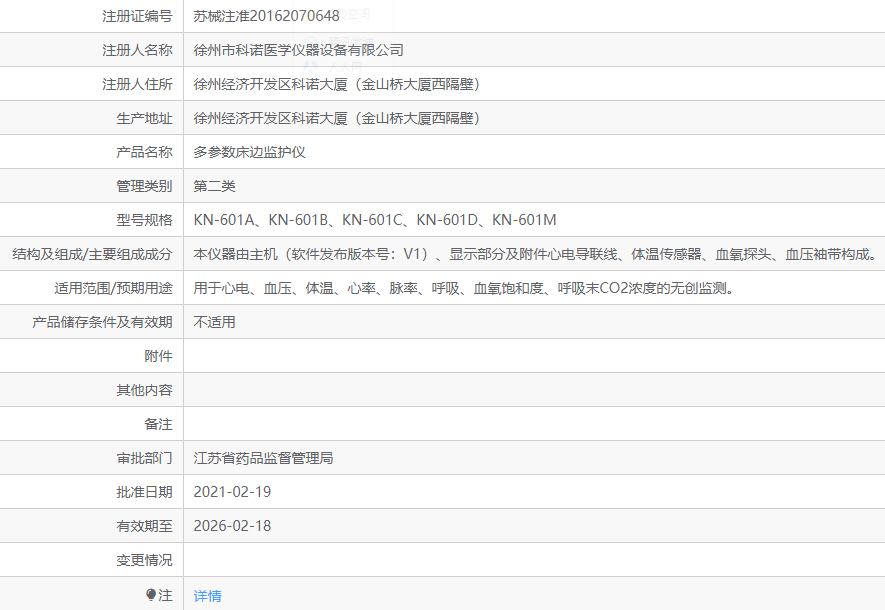This screenshot has width=885, height=610.
Task: Click the 结构及组成/主要组成成分 label
Action: [92, 254]
